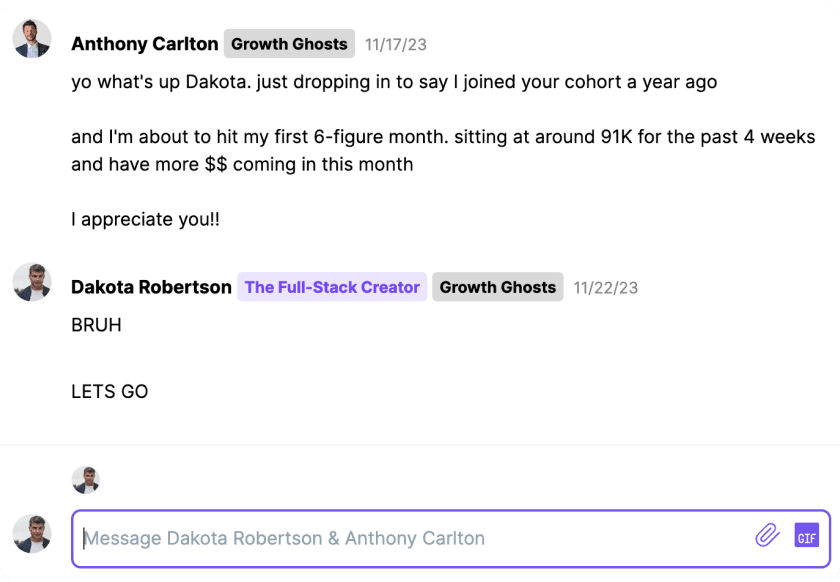
Task: Click the 'yo what's up Dakota' message line
Action: point(394,82)
